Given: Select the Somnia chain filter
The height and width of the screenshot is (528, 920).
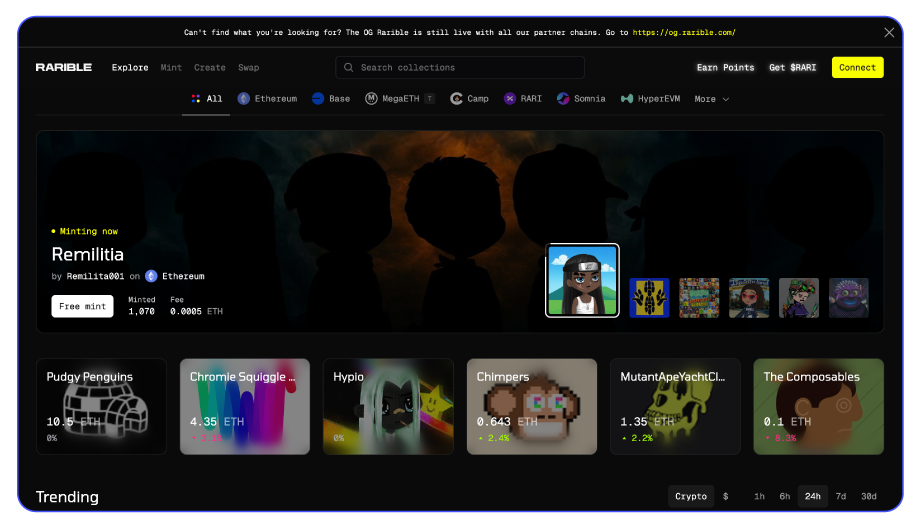Looking at the screenshot, I should pos(581,99).
